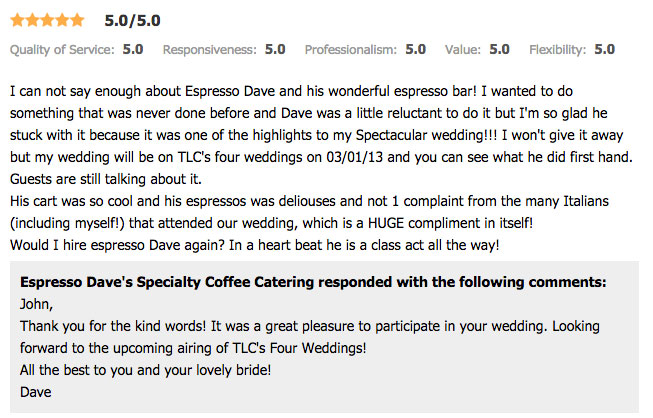Click the fifth orange rating star
653x418 pixels.
click(x=77, y=19)
